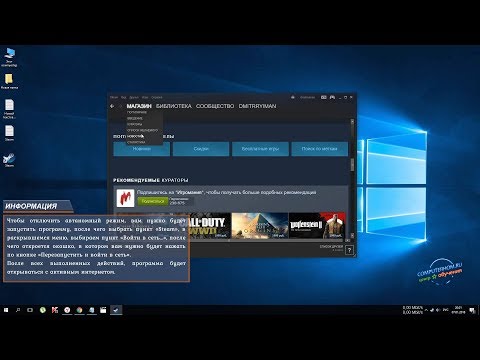
Task: Open the Chrome taskbar icon
Action: [79, 310]
